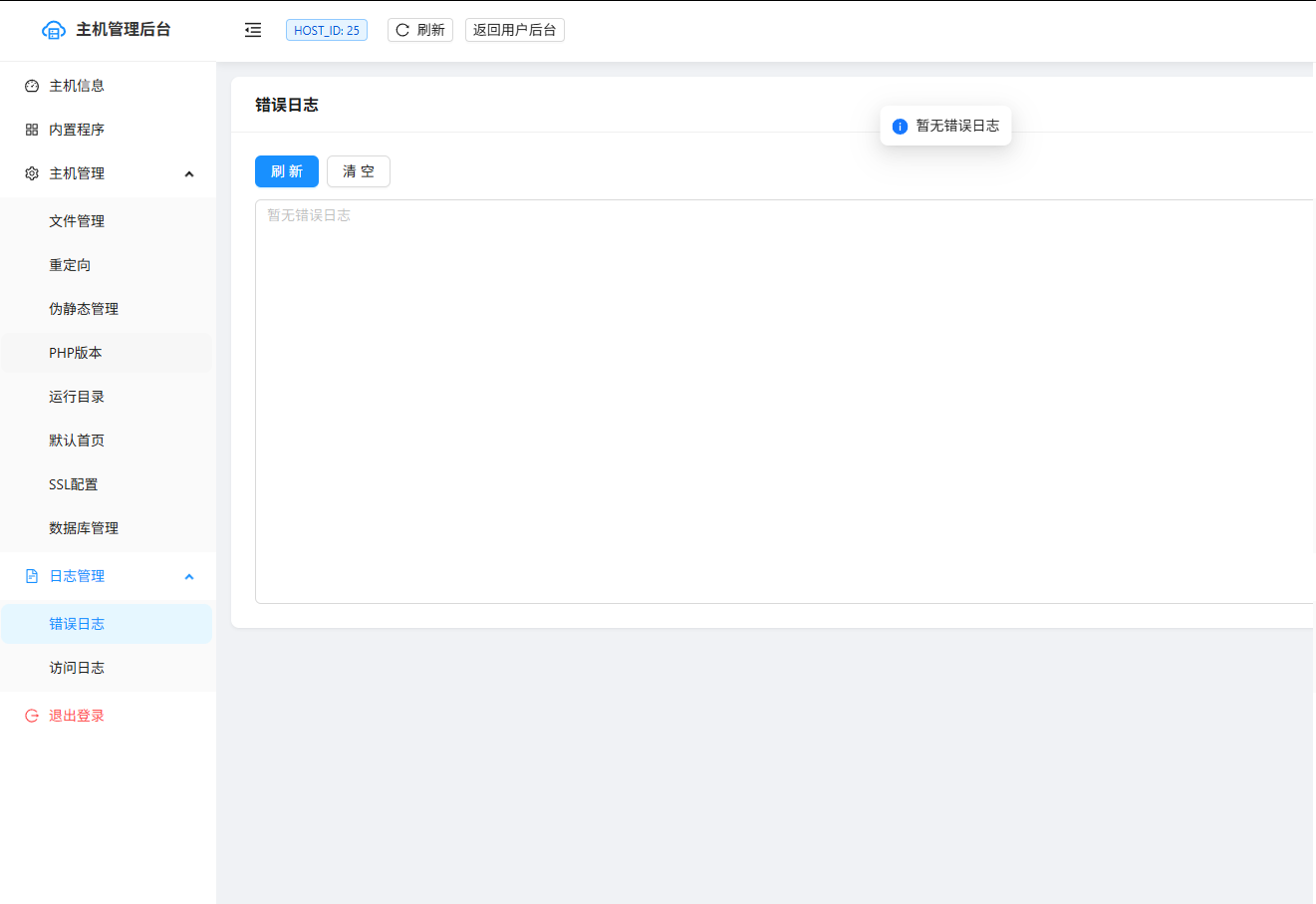Viewport: 1316px width, 904px height.
Task: Click 返回用户后台 in the top bar
Action: pos(514,30)
